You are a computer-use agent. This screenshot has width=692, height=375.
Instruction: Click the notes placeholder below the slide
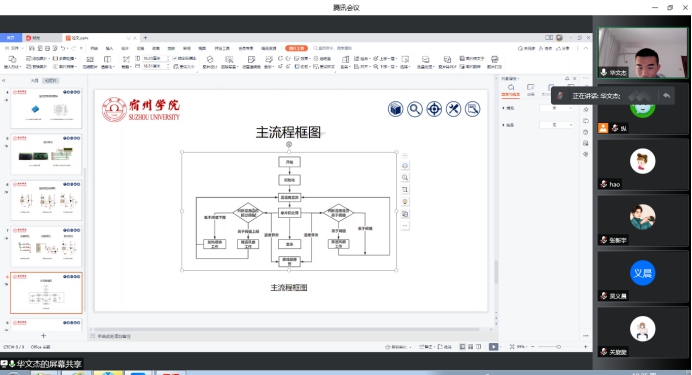point(114,336)
